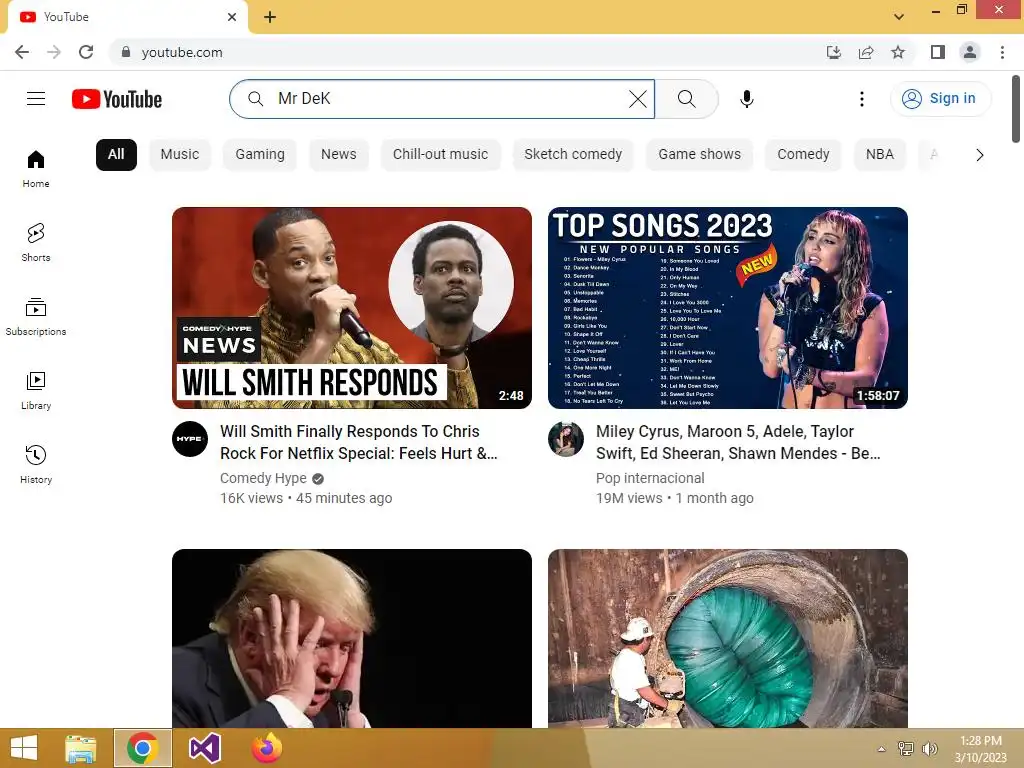Open YouTube settings three-dot menu
Image resolution: width=1024 pixels, height=768 pixels.
pyautogui.click(x=861, y=99)
